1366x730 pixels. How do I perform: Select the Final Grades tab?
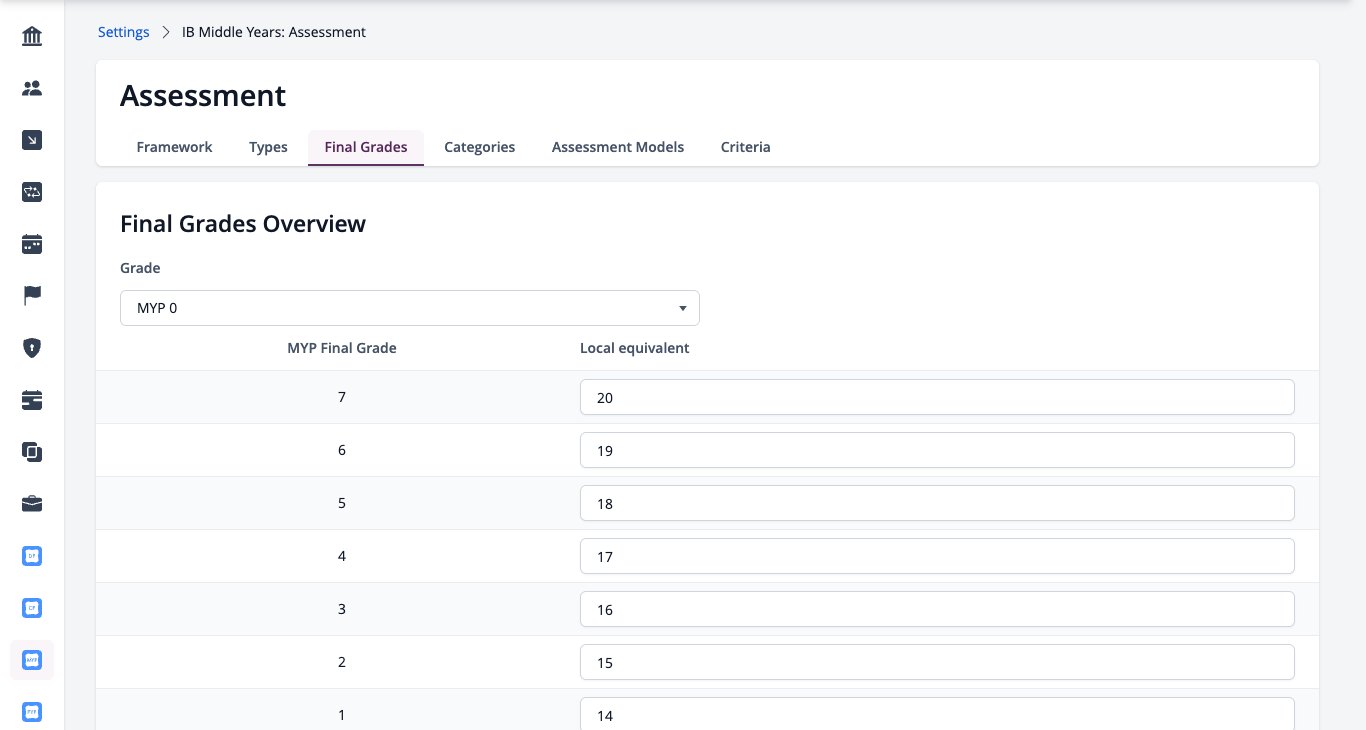coord(366,147)
